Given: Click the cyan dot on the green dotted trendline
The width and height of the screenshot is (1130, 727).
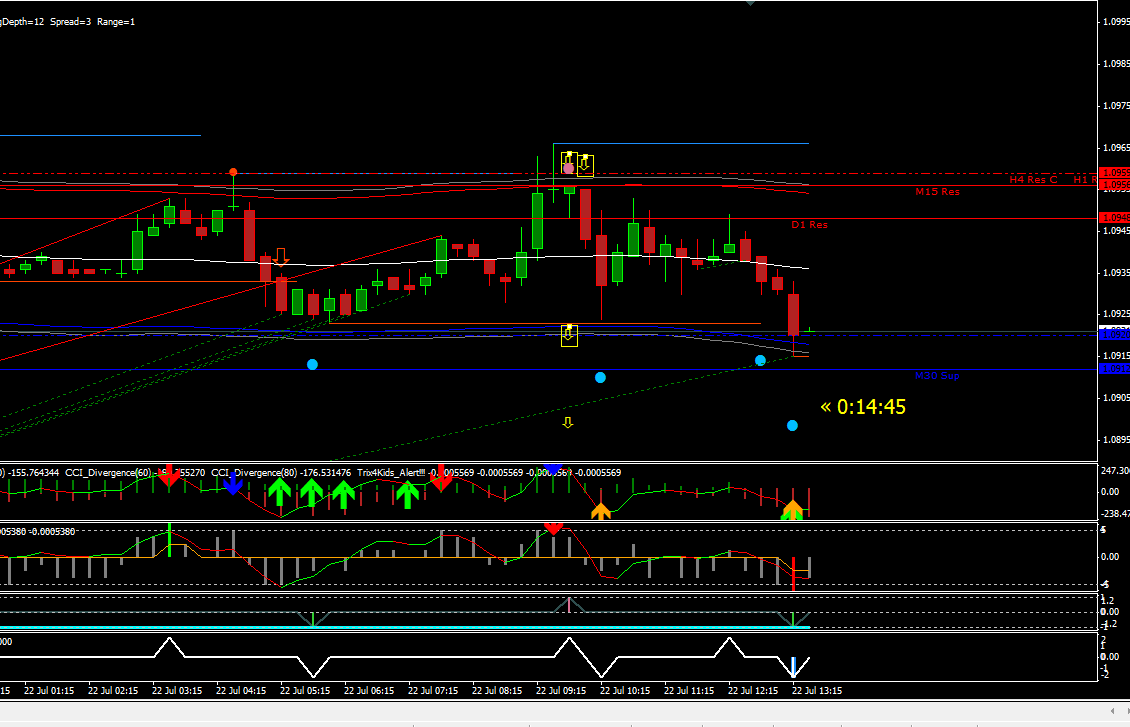Looking at the screenshot, I should (760, 360).
